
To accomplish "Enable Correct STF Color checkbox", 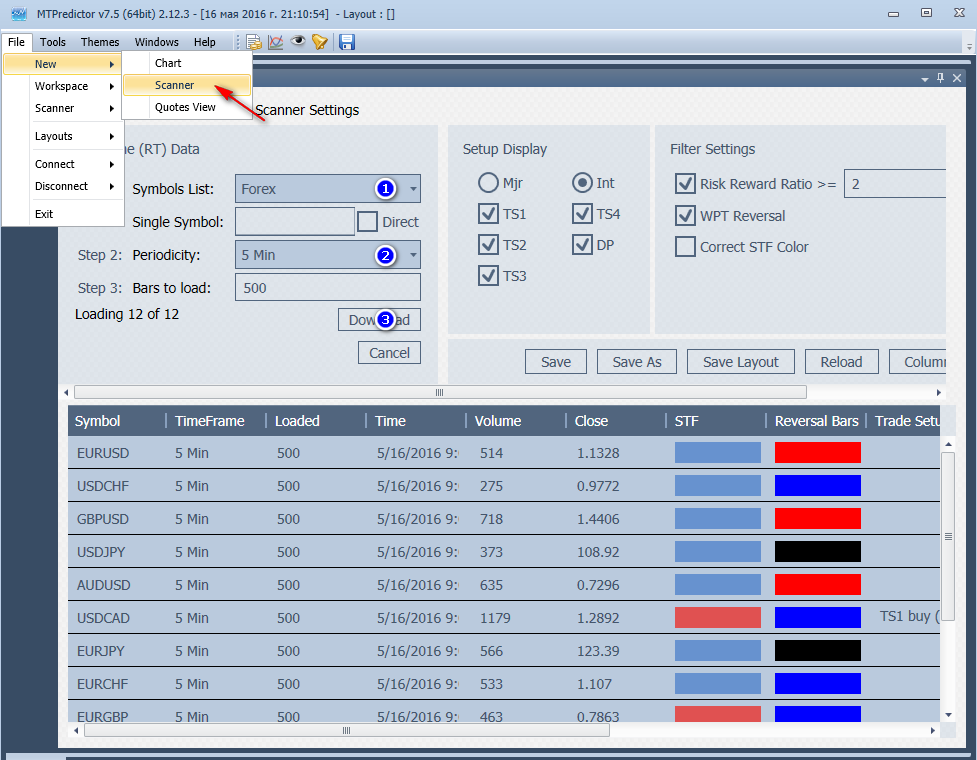I will point(685,247).
